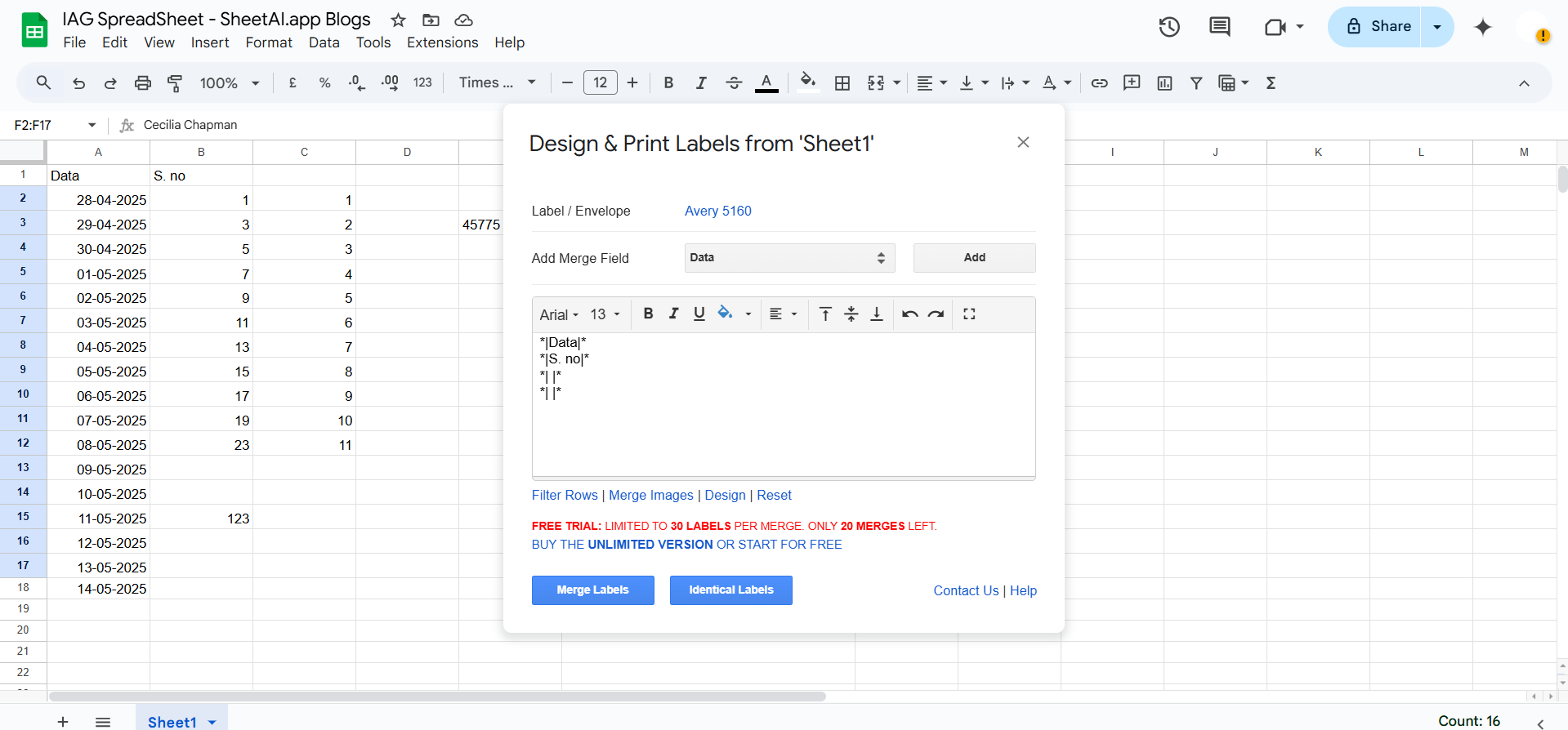Screen dimensions: 1568x730
Task: Align label text to top
Action: tap(825, 314)
